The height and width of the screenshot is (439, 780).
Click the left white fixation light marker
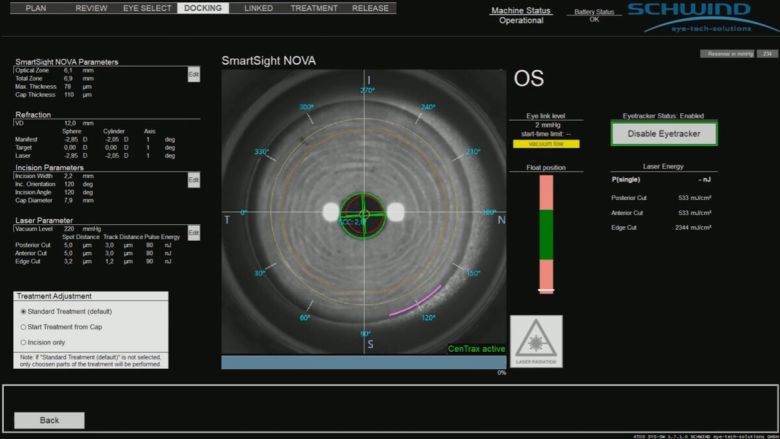point(332,212)
